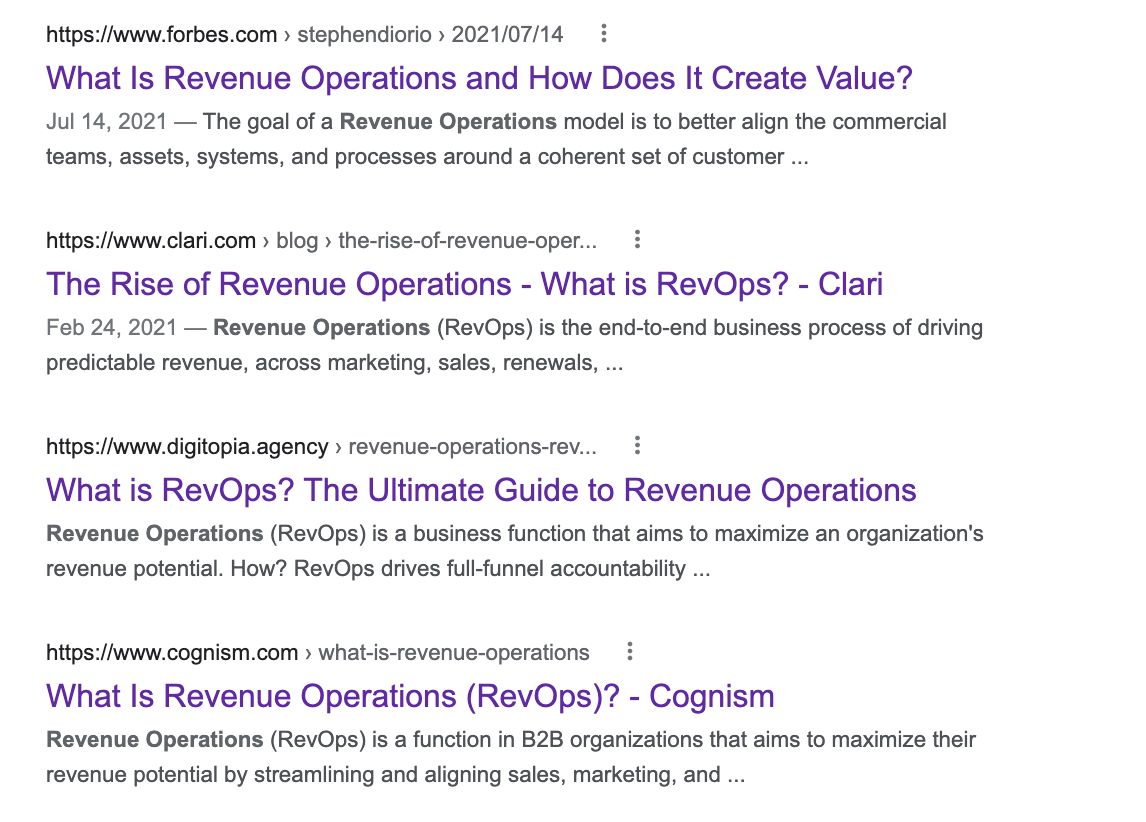This screenshot has width=1146, height=822.
Task: Select the stephendiorio breadcrumb segment
Action: tap(364, 33)
